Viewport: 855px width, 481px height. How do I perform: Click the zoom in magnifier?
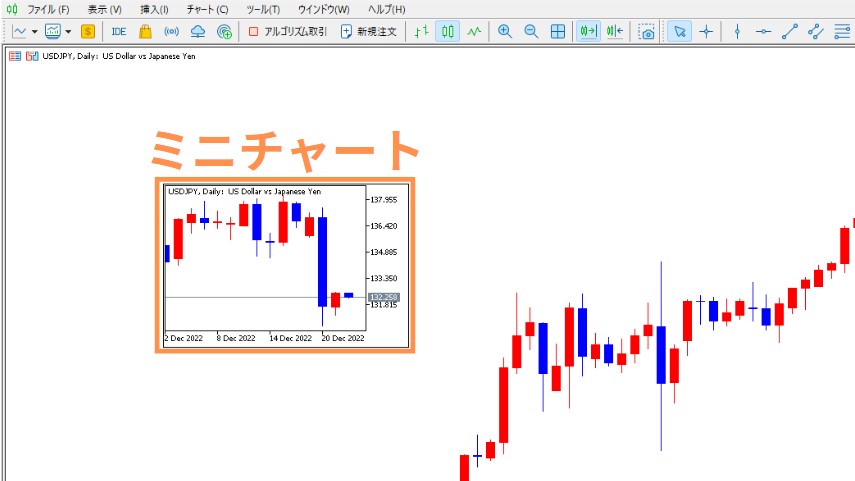505,32
